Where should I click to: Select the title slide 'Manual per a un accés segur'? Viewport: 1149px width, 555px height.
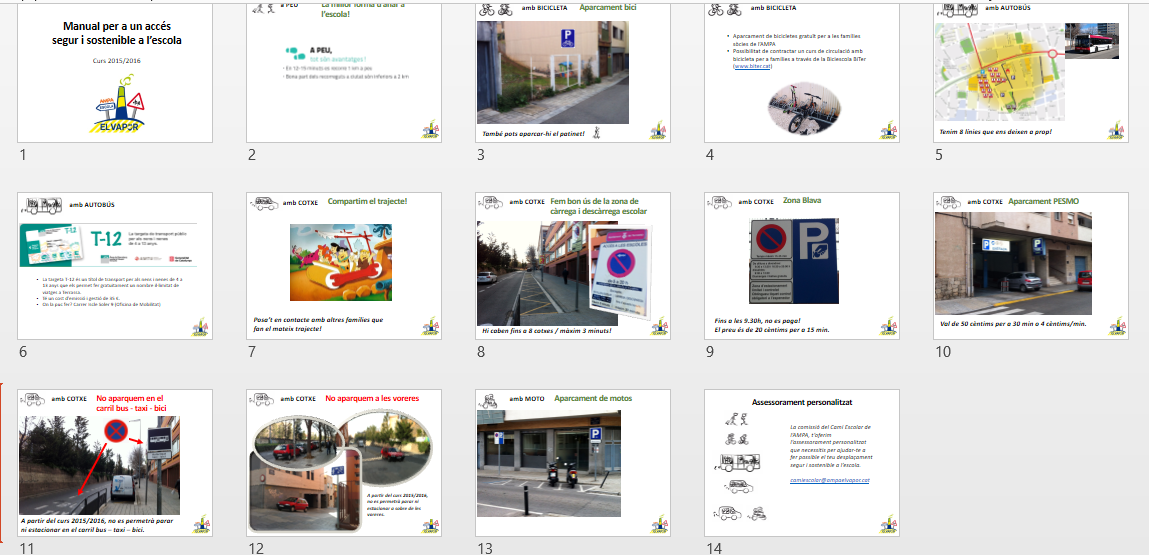(116, 70)
